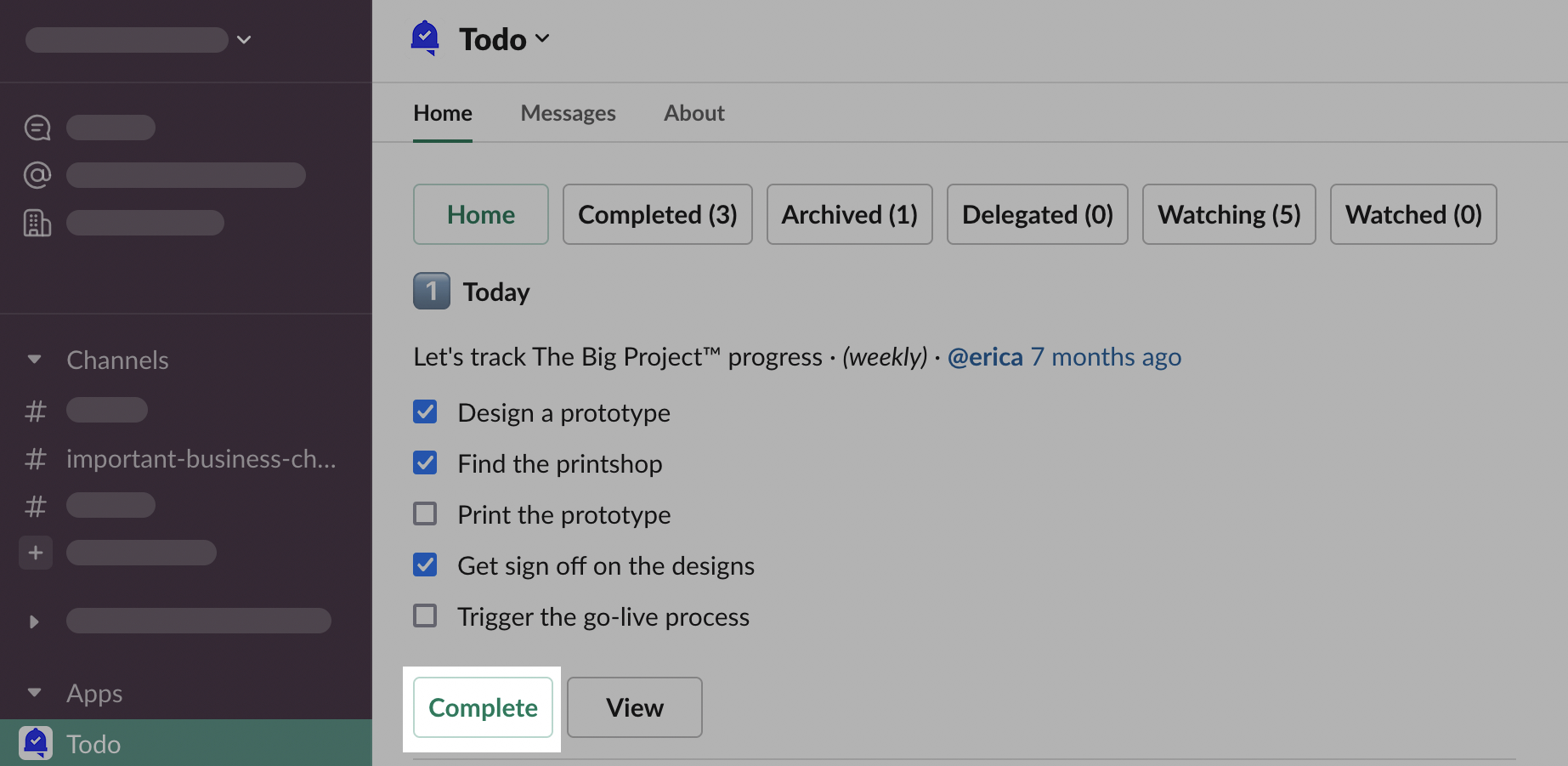The width and height of the screenshot is (1568, 766).
Task: Open the @erica mention link
Action: (985, 357)
